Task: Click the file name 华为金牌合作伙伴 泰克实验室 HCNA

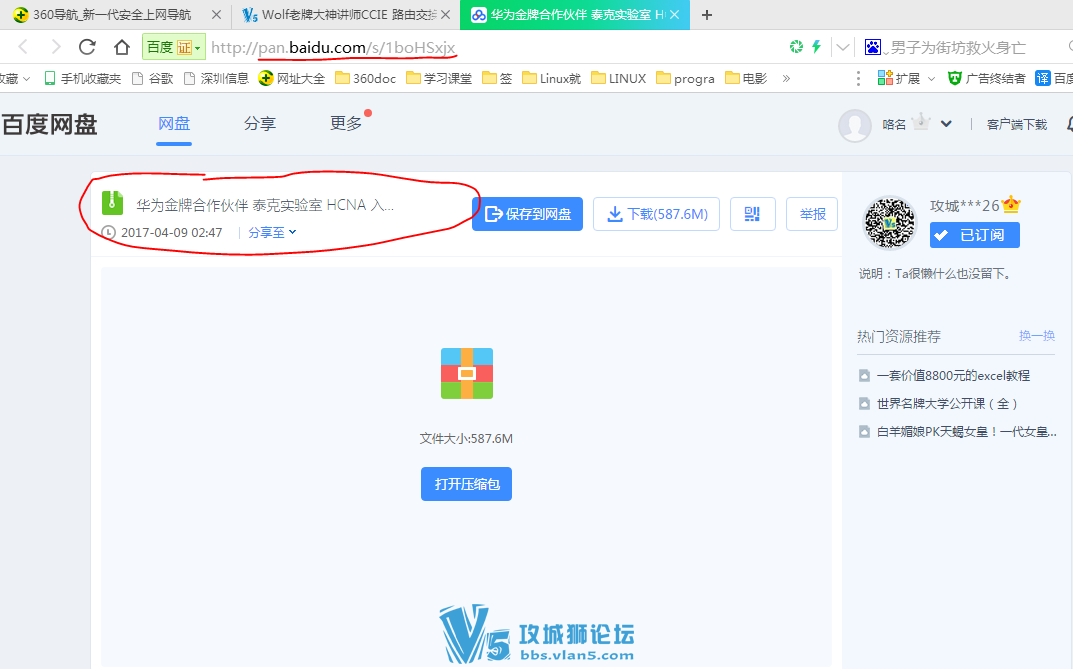Action: (x=265, y=205)
